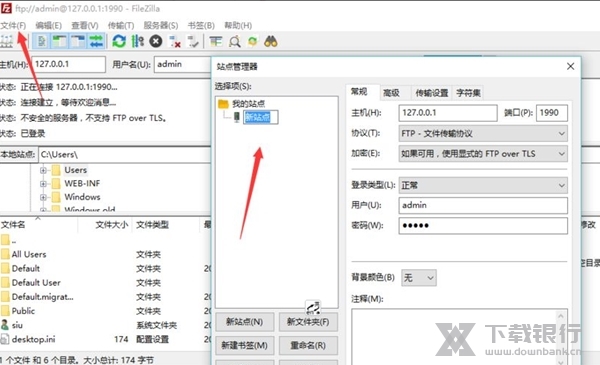Open the Site Manager toolbar icon
The image size is (600, 365).
[7, 41]
